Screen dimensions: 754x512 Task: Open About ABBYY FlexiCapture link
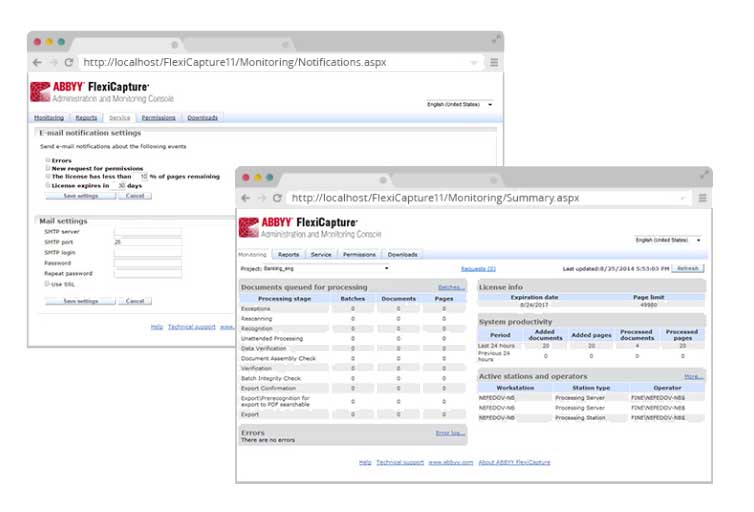(x=514, y=462)
